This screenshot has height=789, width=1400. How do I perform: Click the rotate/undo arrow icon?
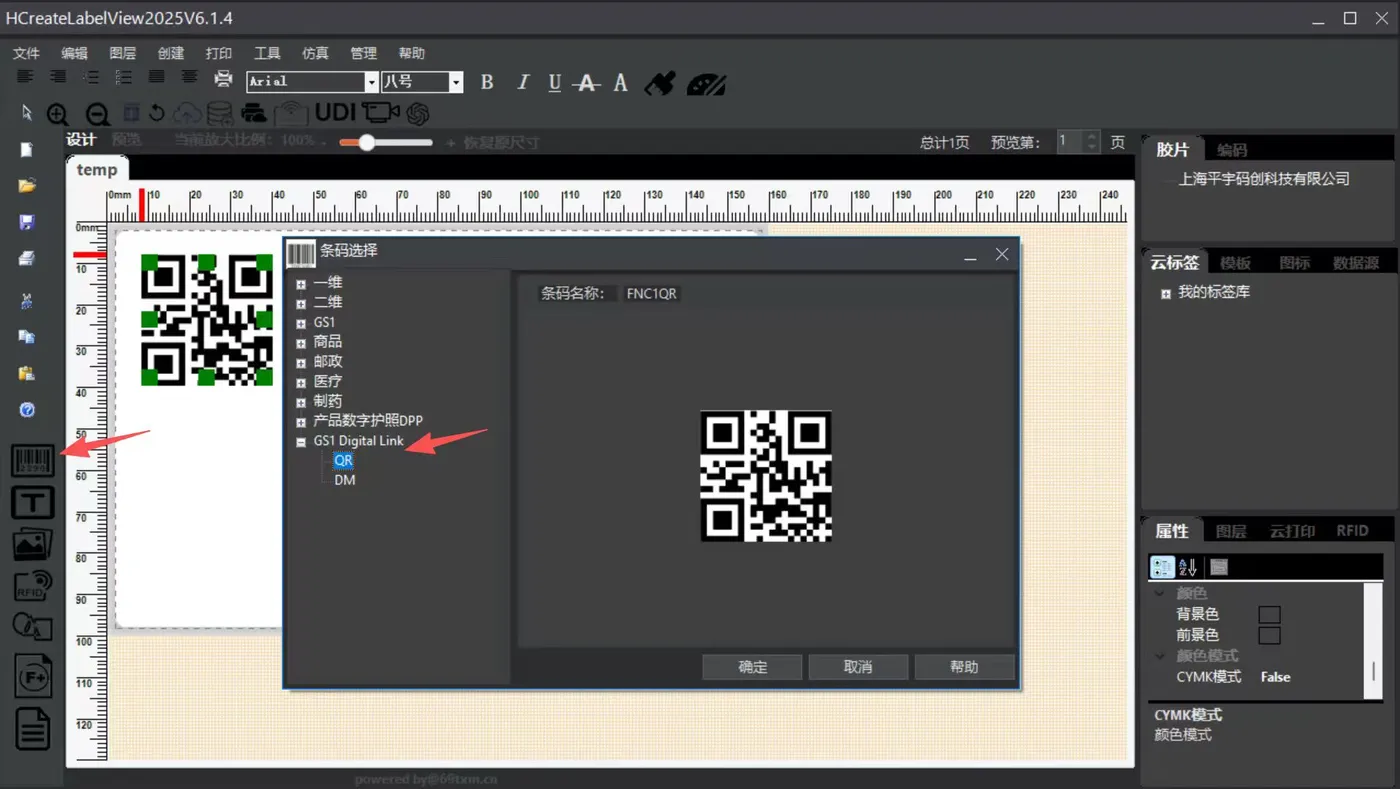coord(157,113)
